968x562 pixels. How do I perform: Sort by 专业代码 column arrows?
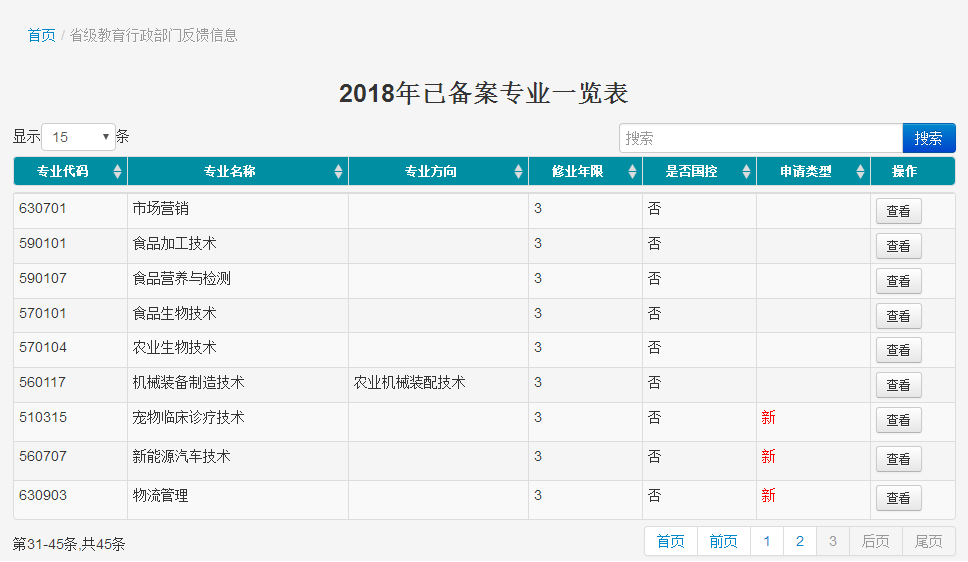(118, 172)
